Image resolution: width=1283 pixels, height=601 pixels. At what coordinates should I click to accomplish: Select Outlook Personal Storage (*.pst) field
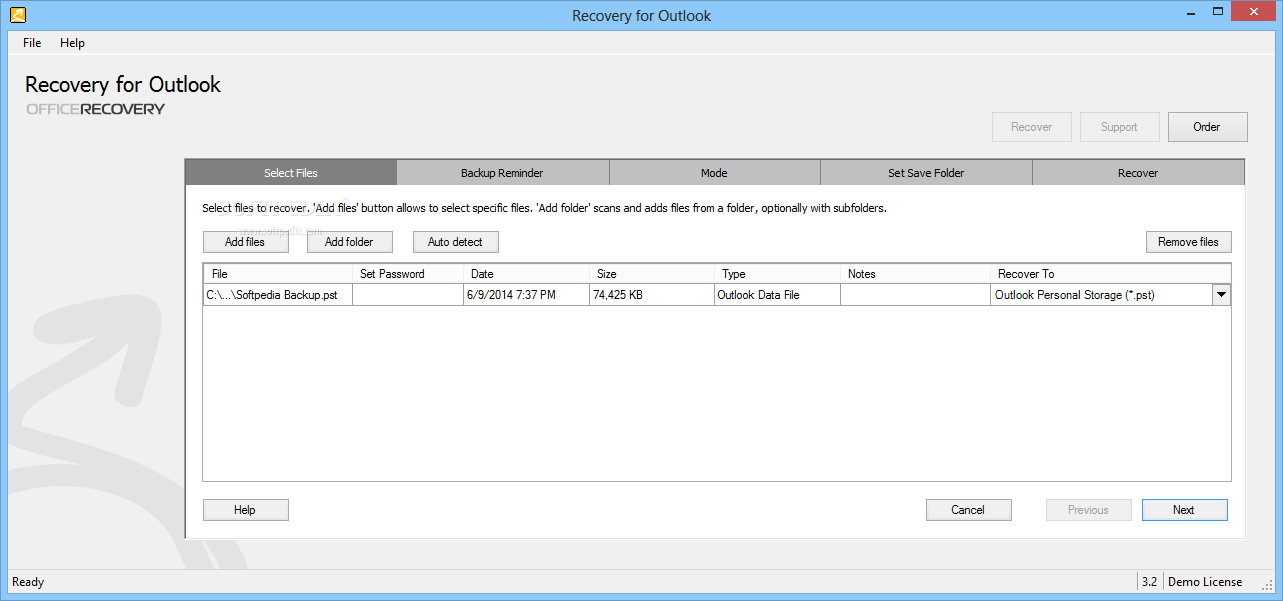(1101, 295)
